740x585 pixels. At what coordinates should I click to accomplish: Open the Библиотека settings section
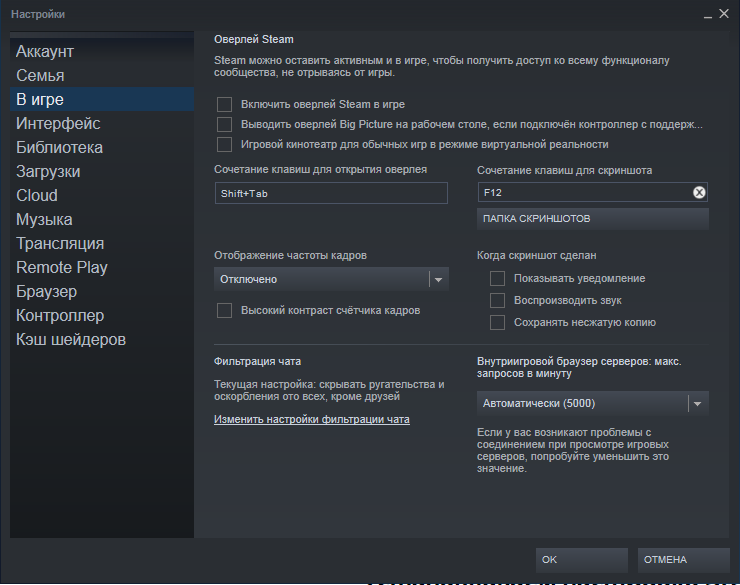click(x=101, y=148)
